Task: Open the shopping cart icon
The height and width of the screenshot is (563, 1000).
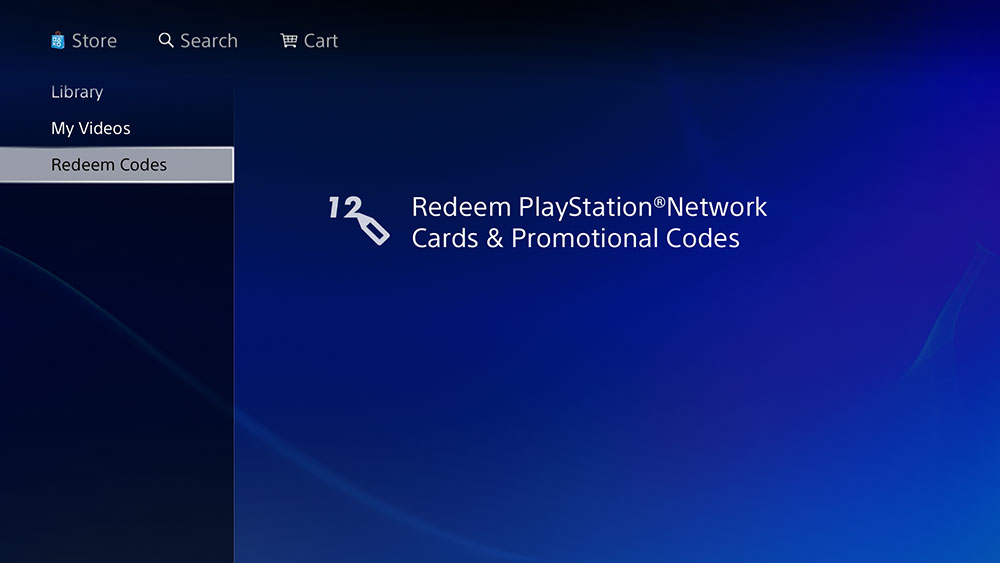Action: click(x=288, y=41)
